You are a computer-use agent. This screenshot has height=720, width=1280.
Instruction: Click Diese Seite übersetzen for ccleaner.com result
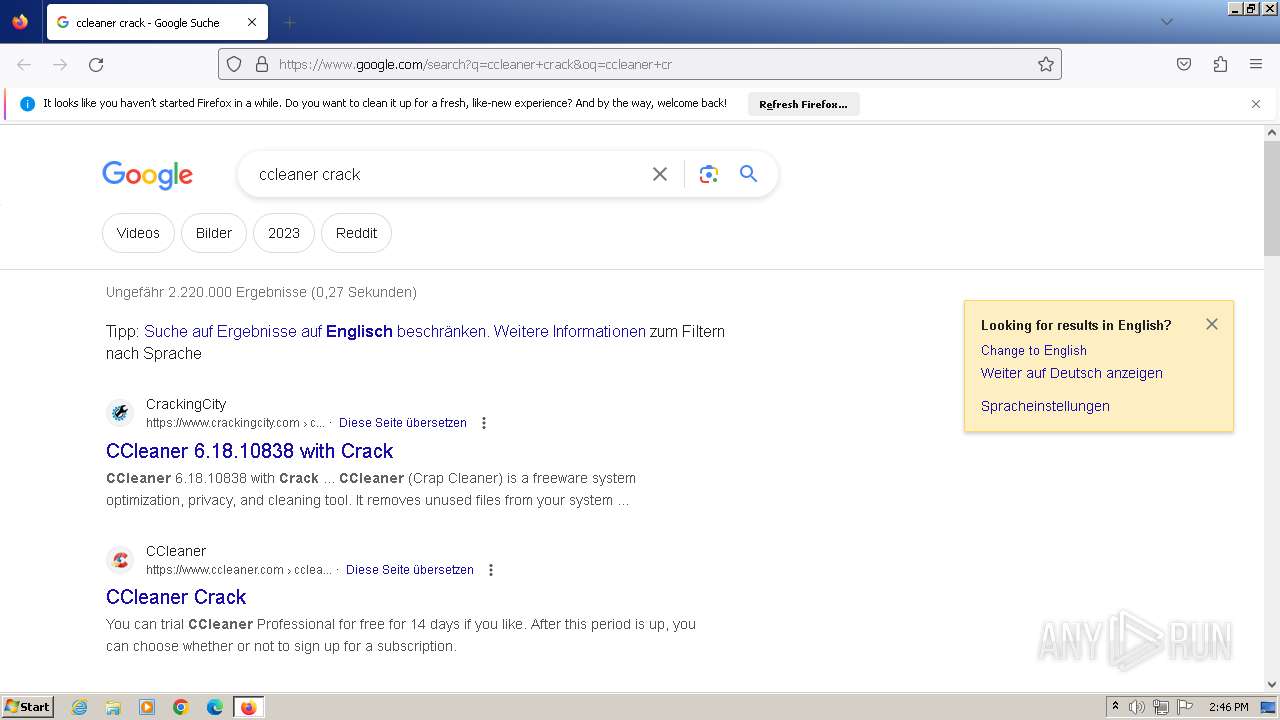tap(410, 570)
